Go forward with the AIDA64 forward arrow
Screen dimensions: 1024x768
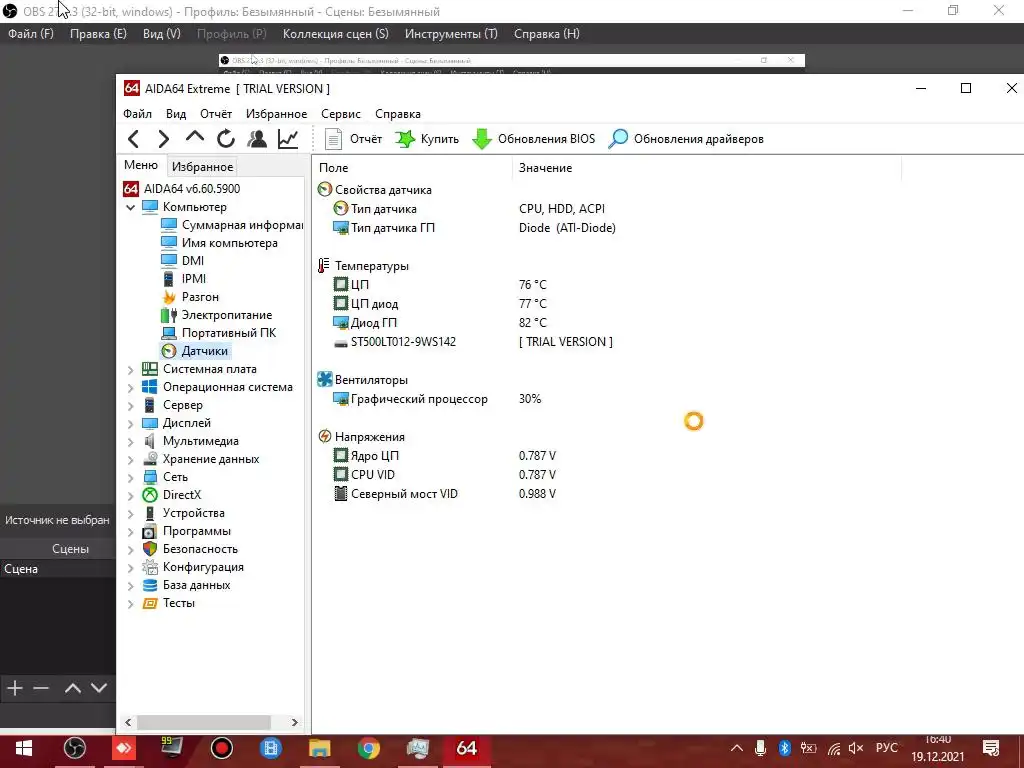click(x=164, y=138)
